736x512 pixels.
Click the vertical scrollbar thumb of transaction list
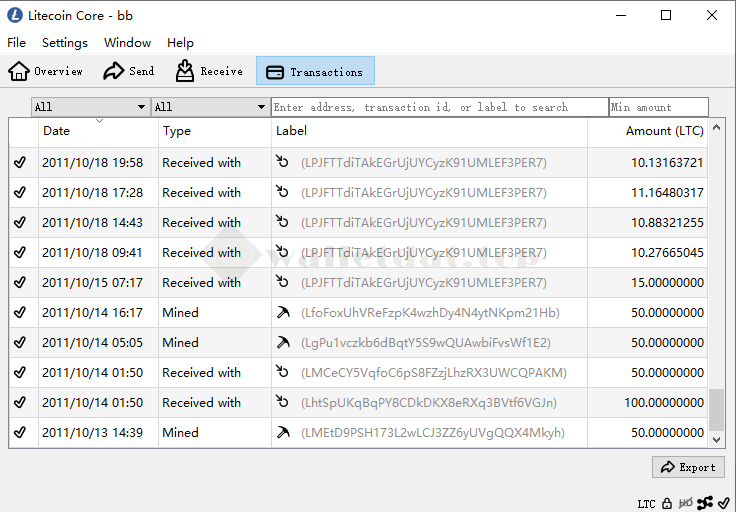coord(715,408)
